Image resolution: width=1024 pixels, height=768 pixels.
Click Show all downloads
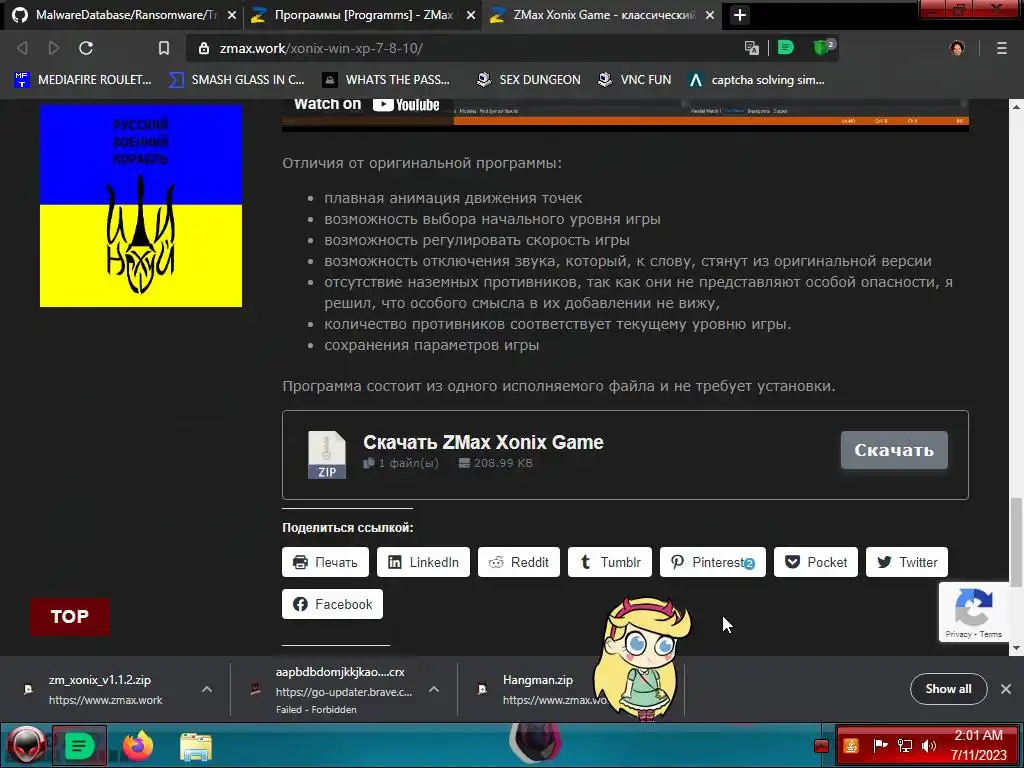(x=948, y=689)
